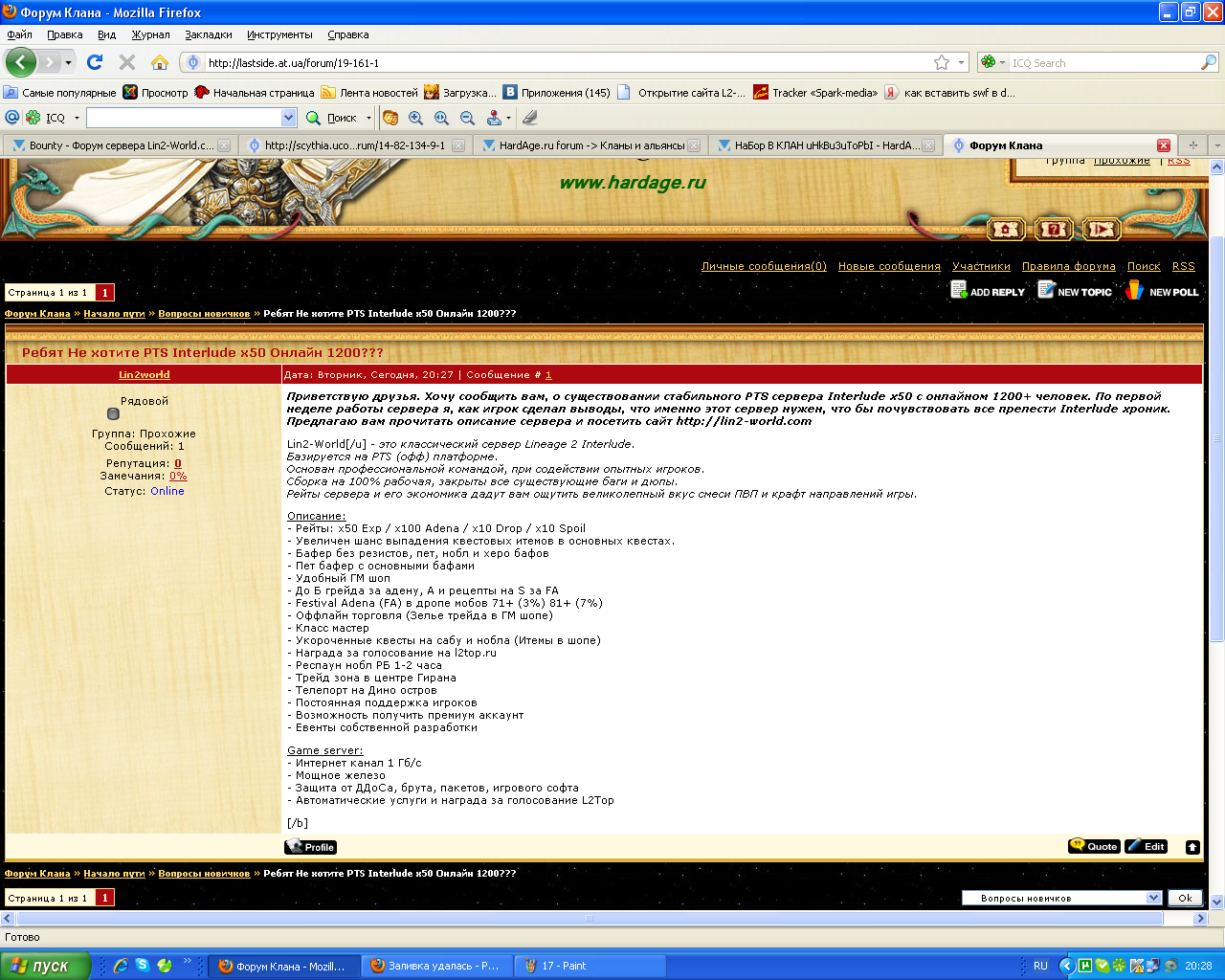
Task: Open the back/forward history dropdown arrow
Action: pyautogui.click(x=68, y=62)
